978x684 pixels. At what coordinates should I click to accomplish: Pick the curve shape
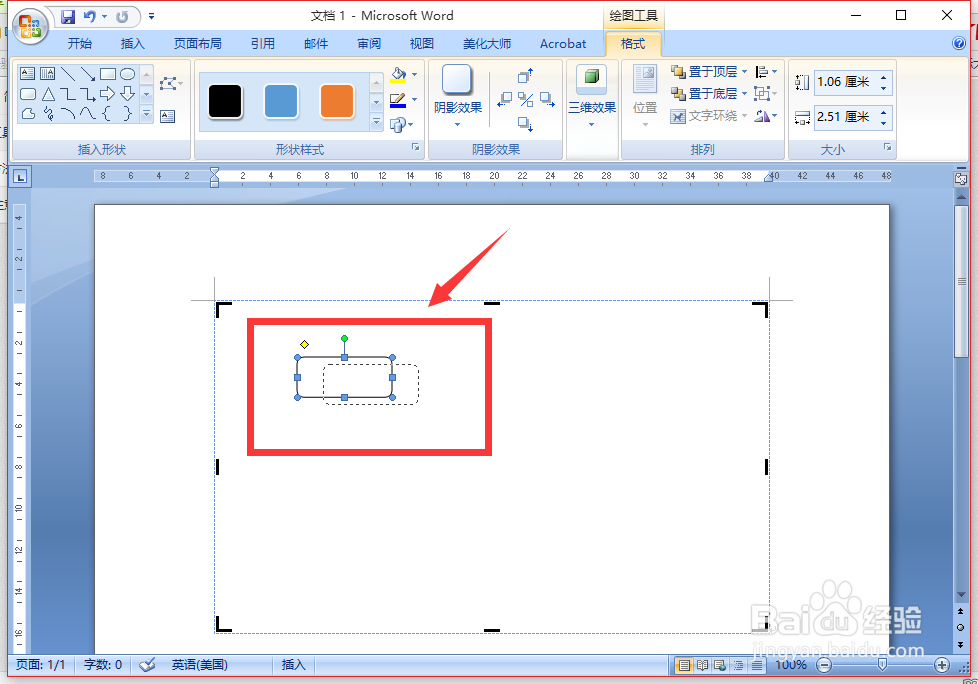87,113
